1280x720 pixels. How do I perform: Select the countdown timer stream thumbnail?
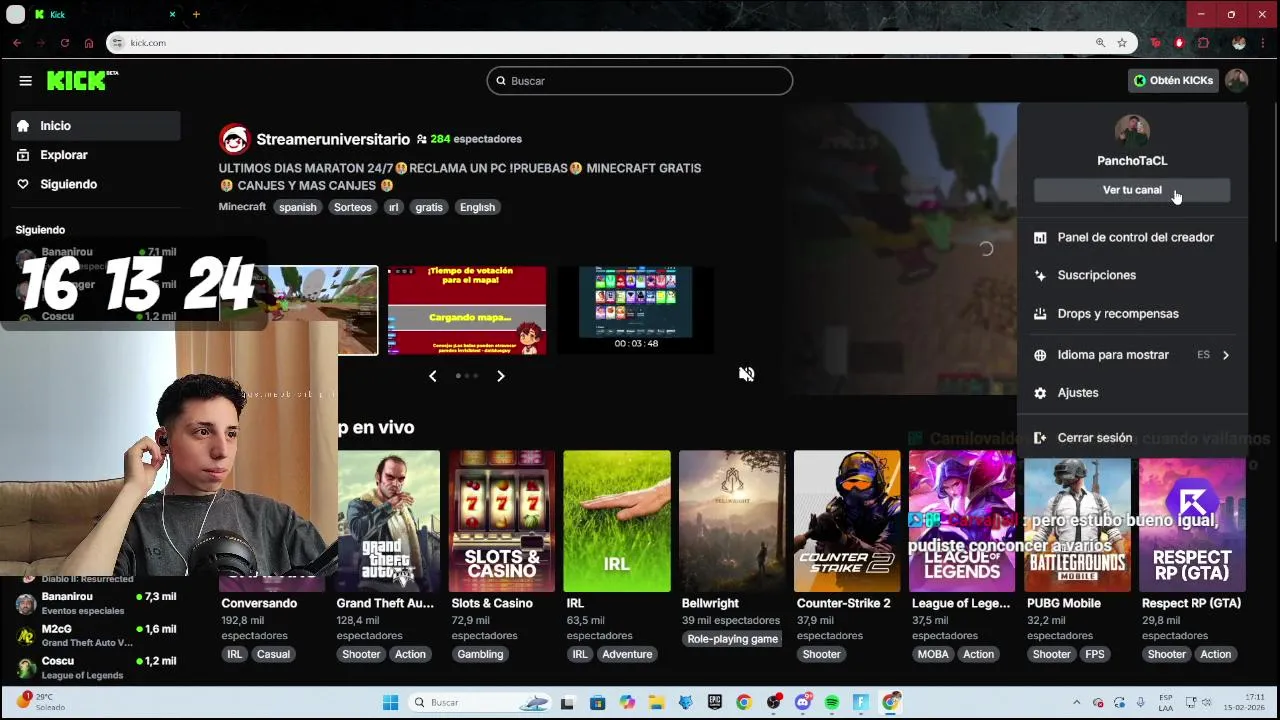(x=636, y=310)
